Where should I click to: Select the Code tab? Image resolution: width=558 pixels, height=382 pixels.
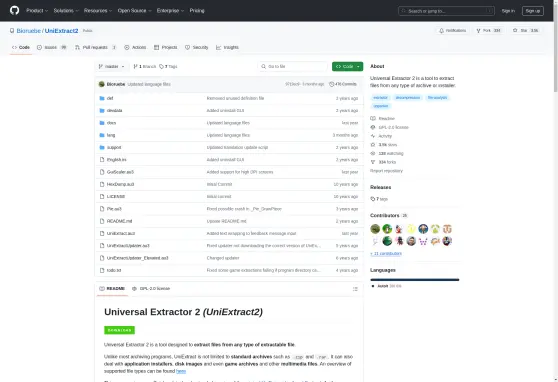(x=21, y=47)
